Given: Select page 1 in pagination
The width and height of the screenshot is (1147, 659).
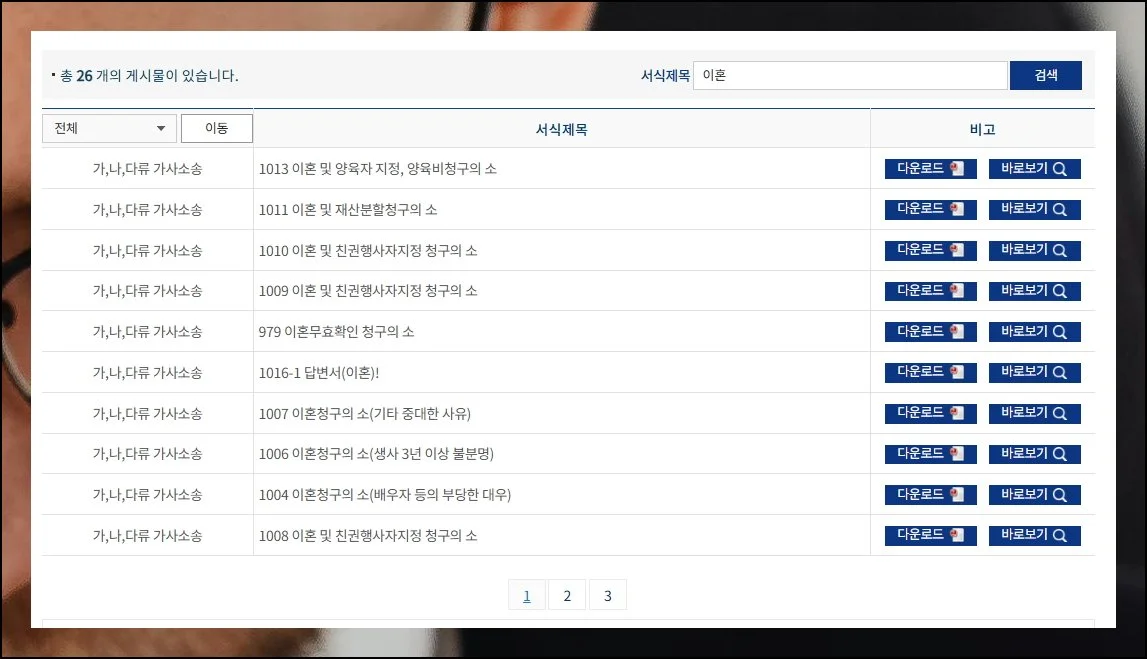Looking at the screenshot, I should 527,596.
